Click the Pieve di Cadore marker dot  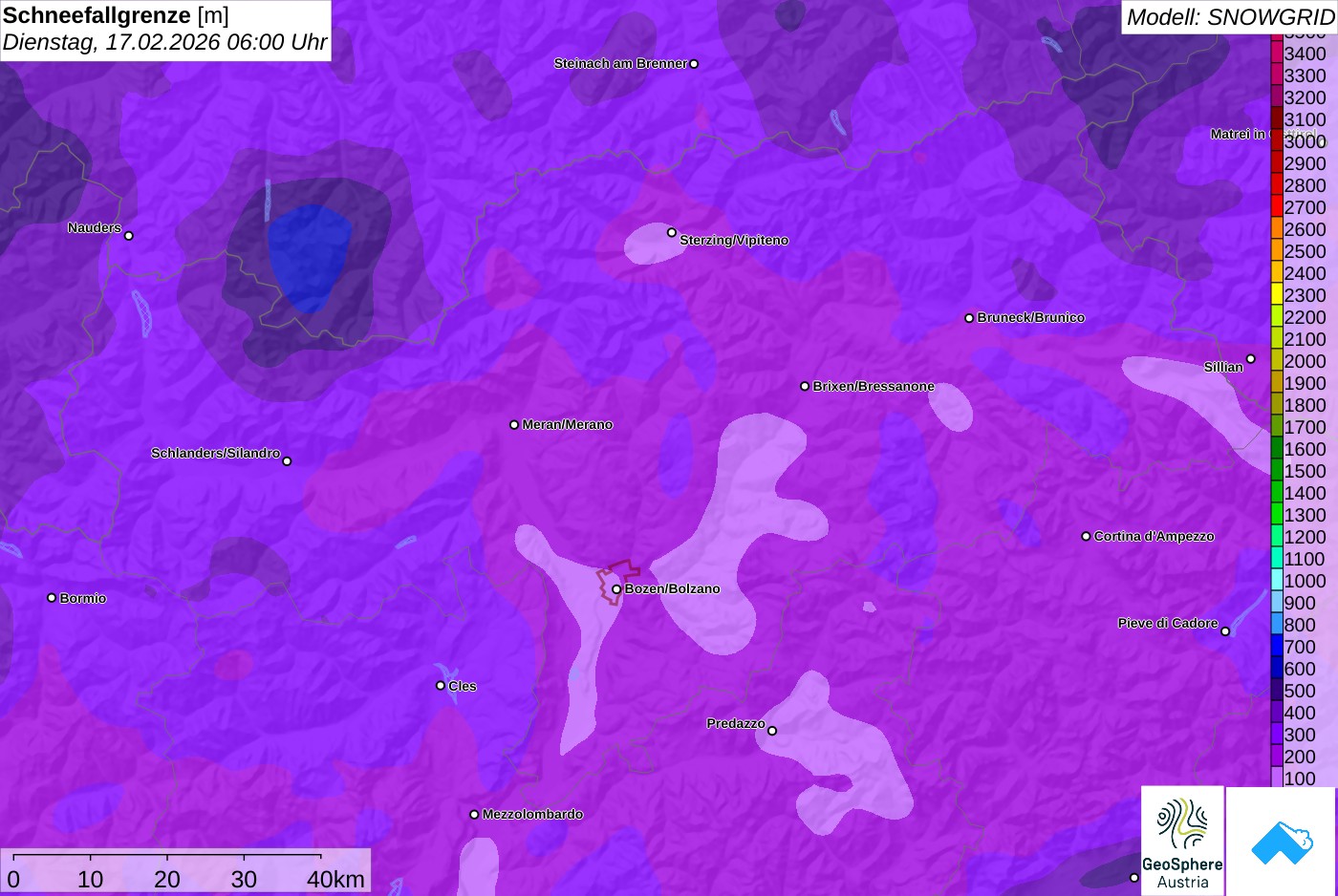click(x=1225, y=631)
